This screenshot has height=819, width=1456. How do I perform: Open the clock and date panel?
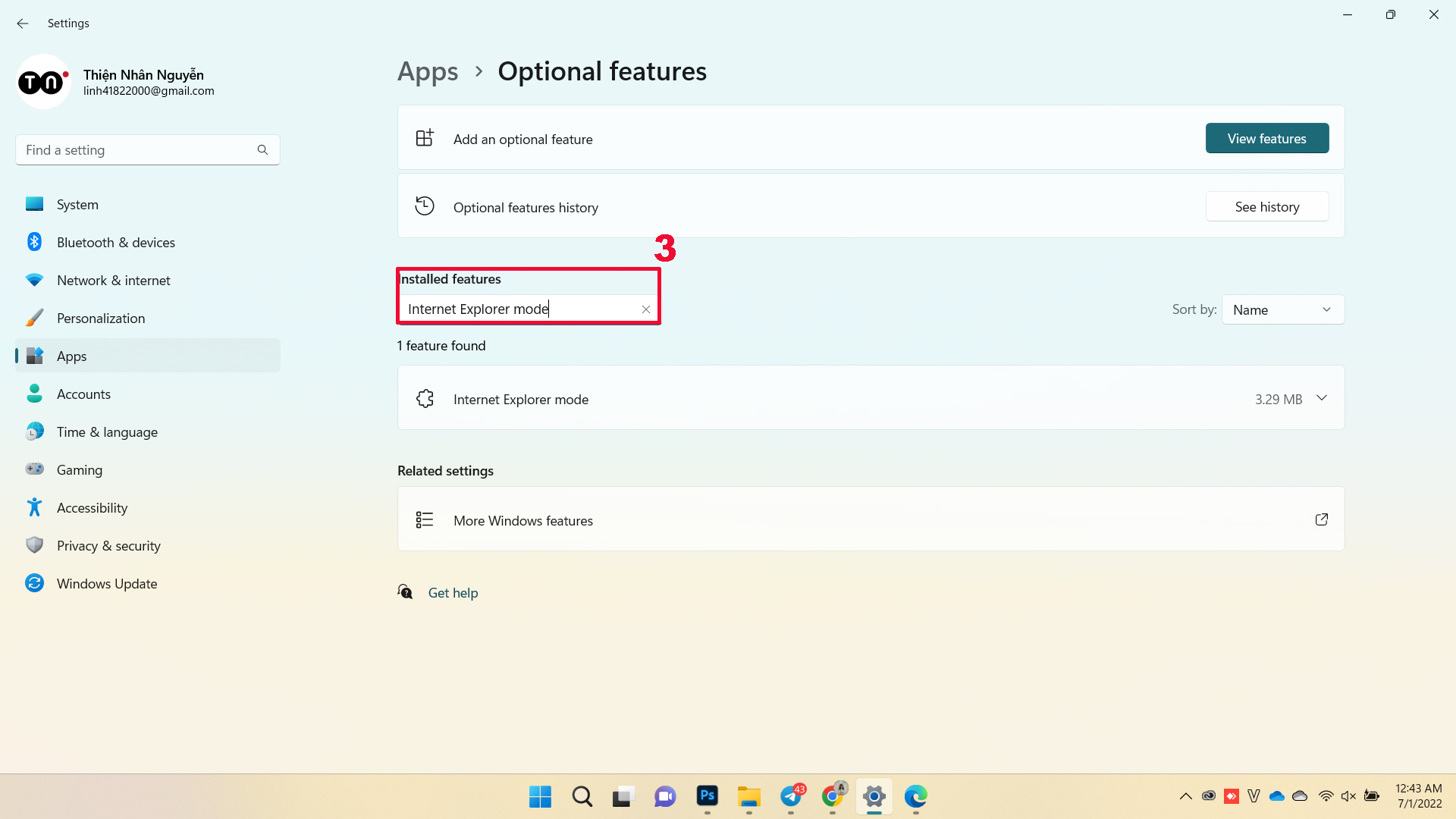[1419, 796]
